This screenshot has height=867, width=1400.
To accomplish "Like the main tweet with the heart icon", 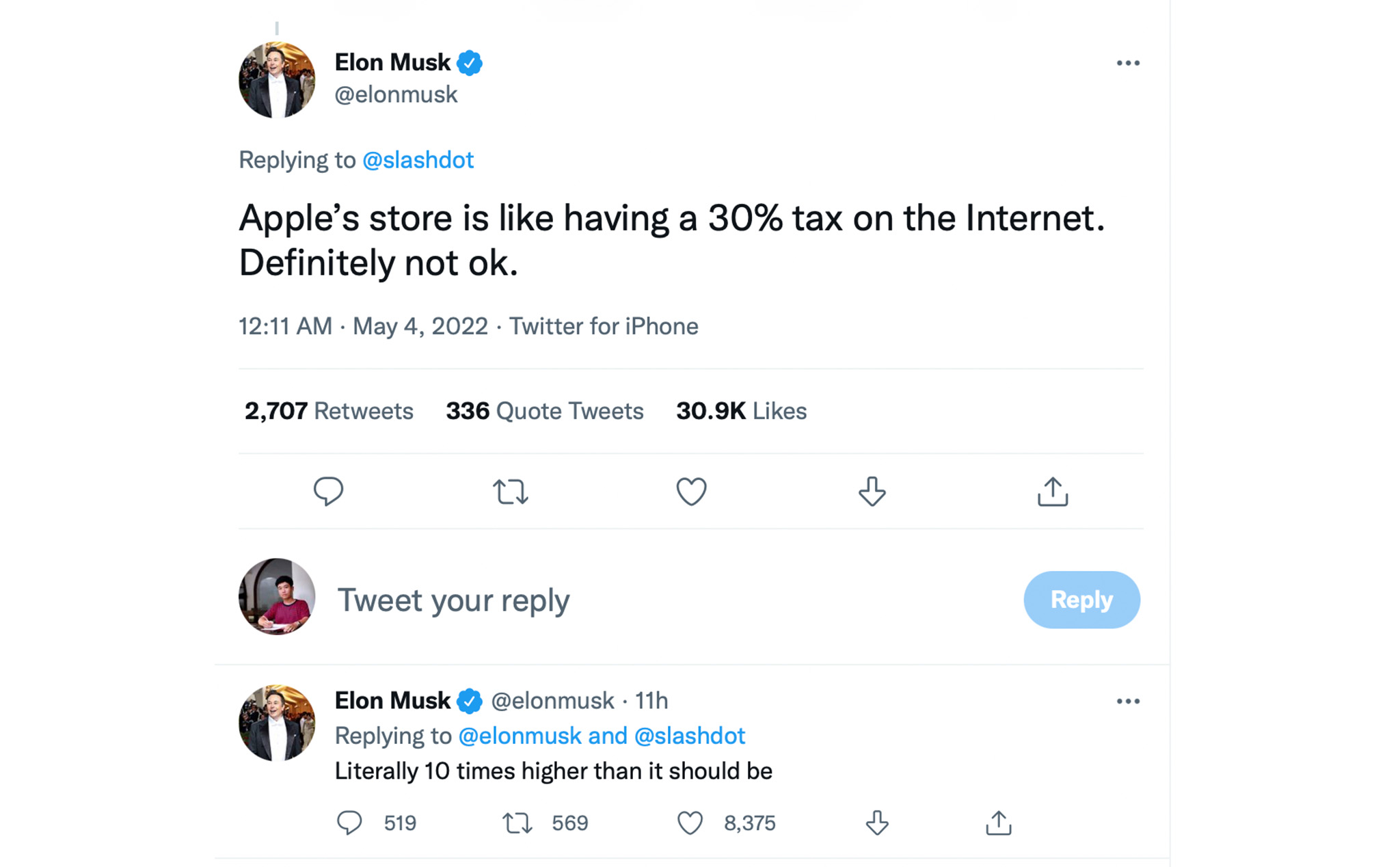I will tap(691, 491).
